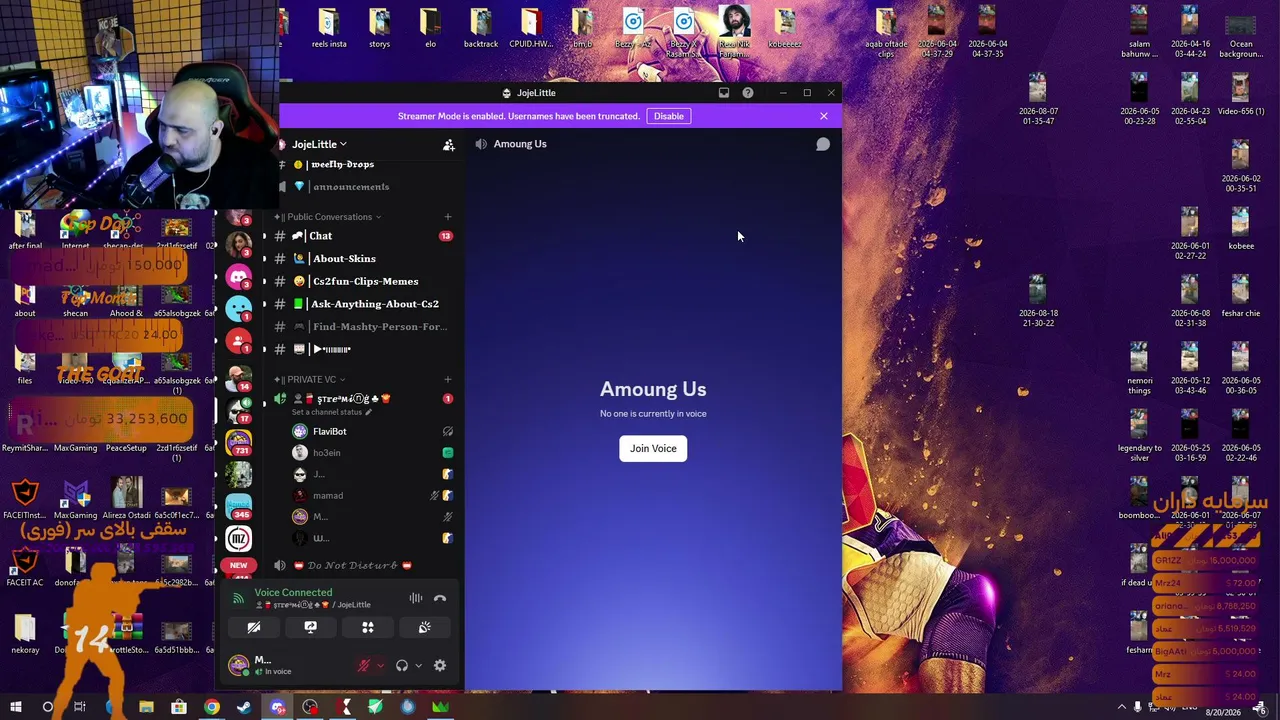Unmute the microphone in user panel
Image resolution: width=1280 pixels, height=720 pixels.
pos(364,666)
